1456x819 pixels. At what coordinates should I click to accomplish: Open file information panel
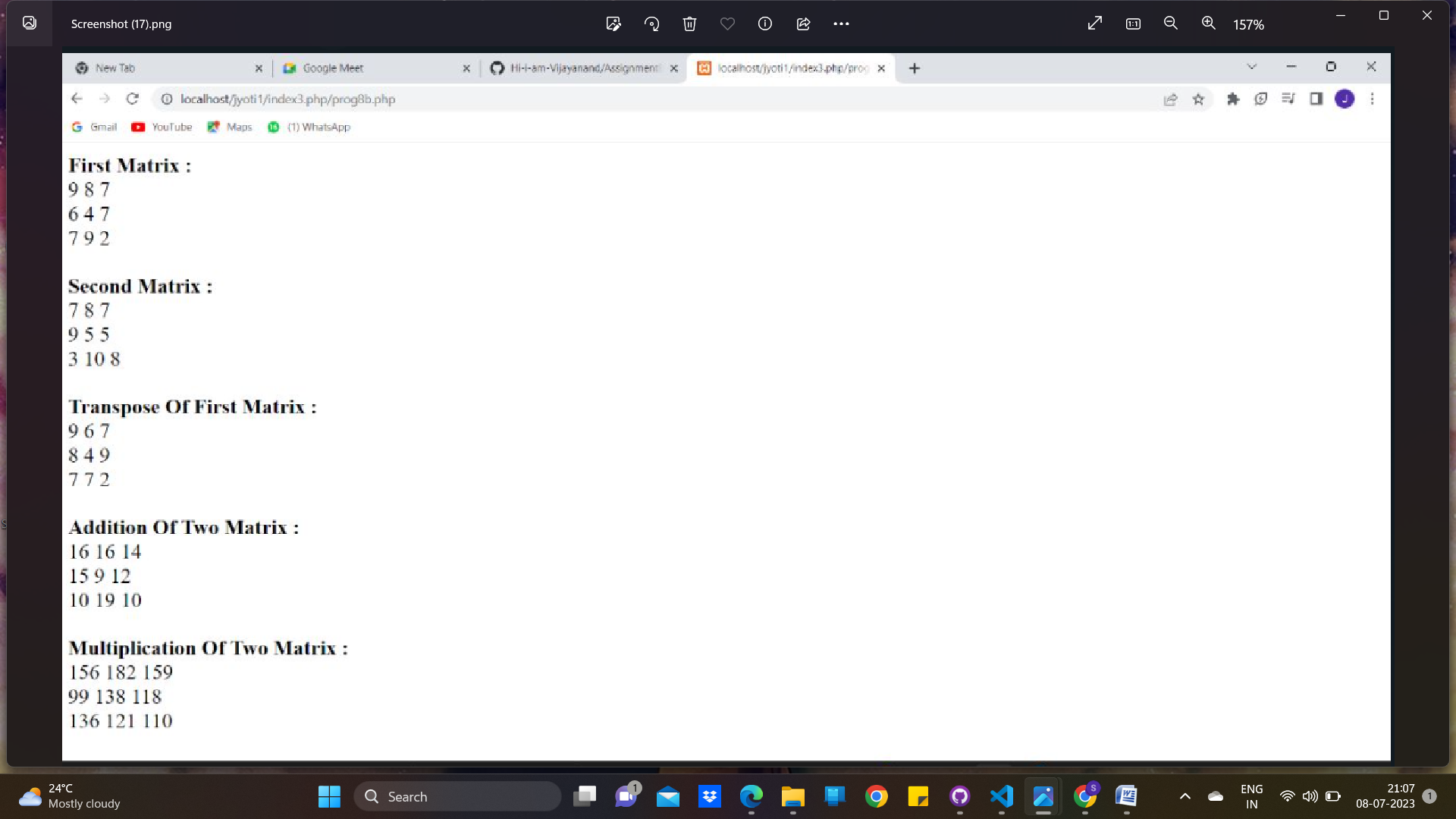tap(764, 24)
